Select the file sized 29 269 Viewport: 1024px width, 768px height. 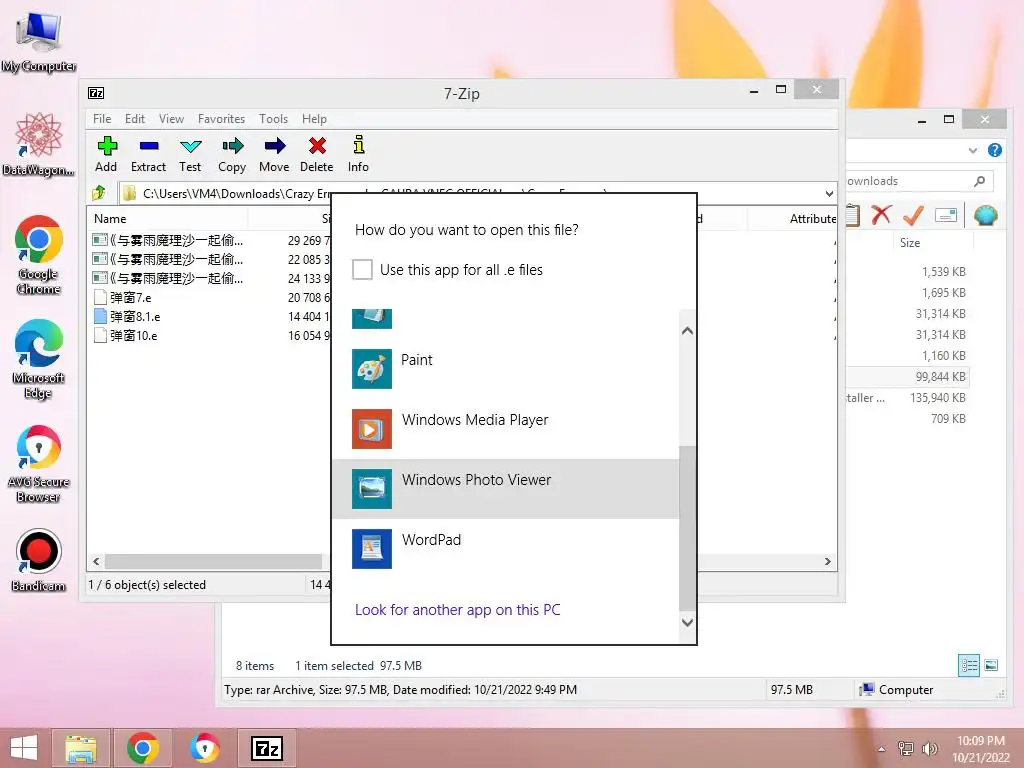tap(211, 240)
